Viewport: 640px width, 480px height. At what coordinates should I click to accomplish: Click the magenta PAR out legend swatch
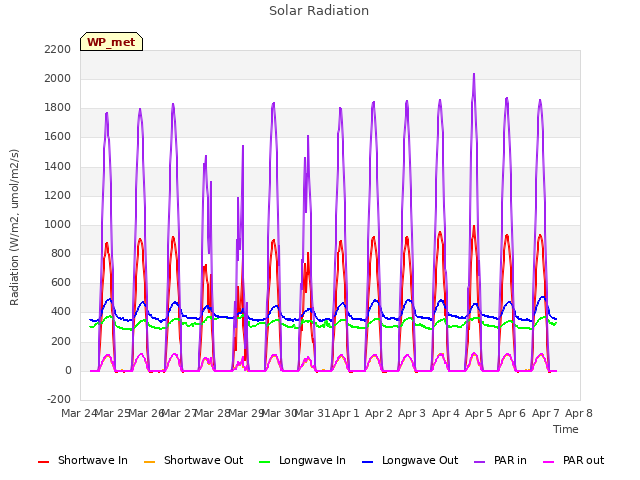tap(549, 462)
